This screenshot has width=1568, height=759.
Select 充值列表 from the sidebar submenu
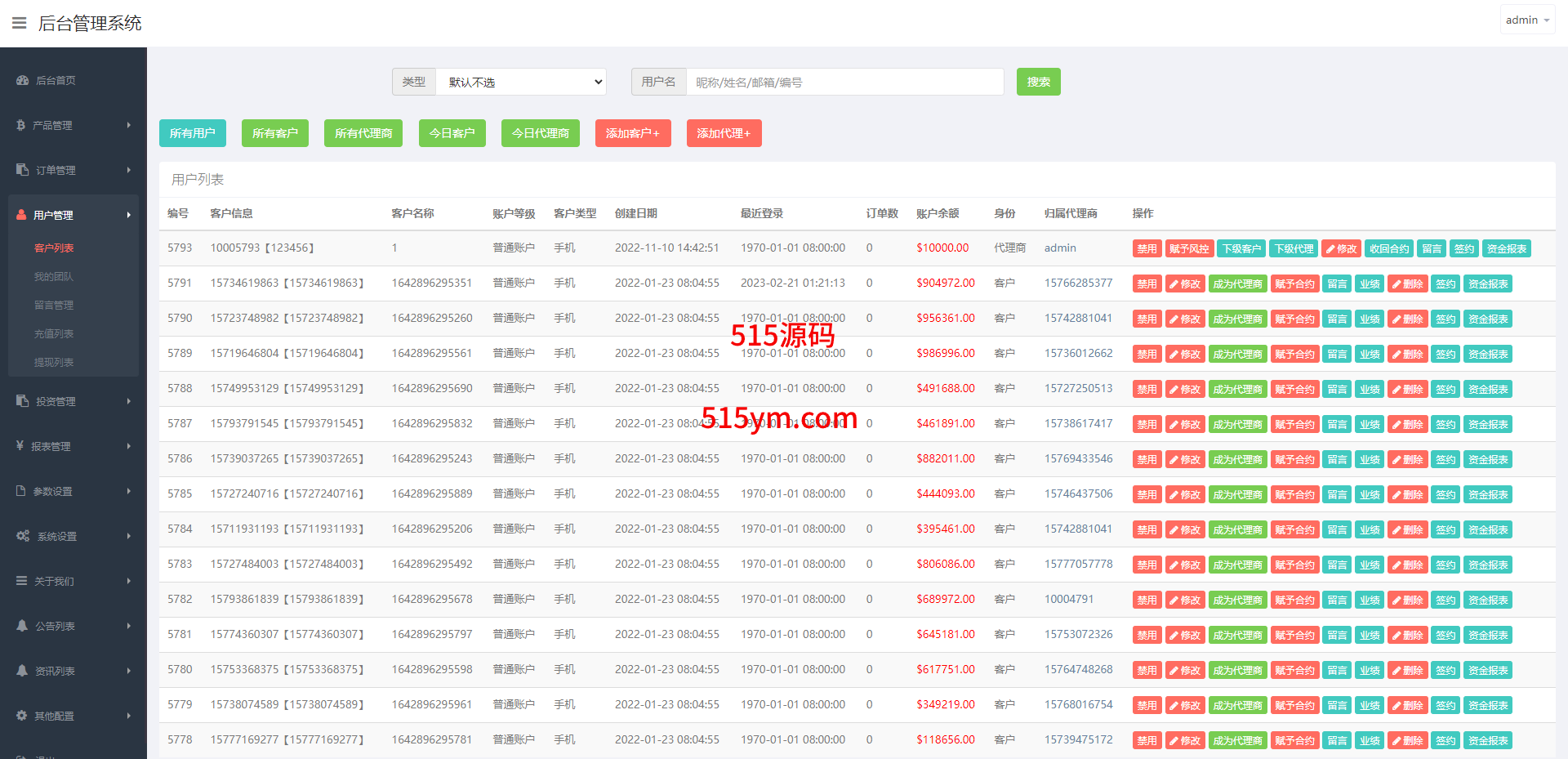coord(54,333)
